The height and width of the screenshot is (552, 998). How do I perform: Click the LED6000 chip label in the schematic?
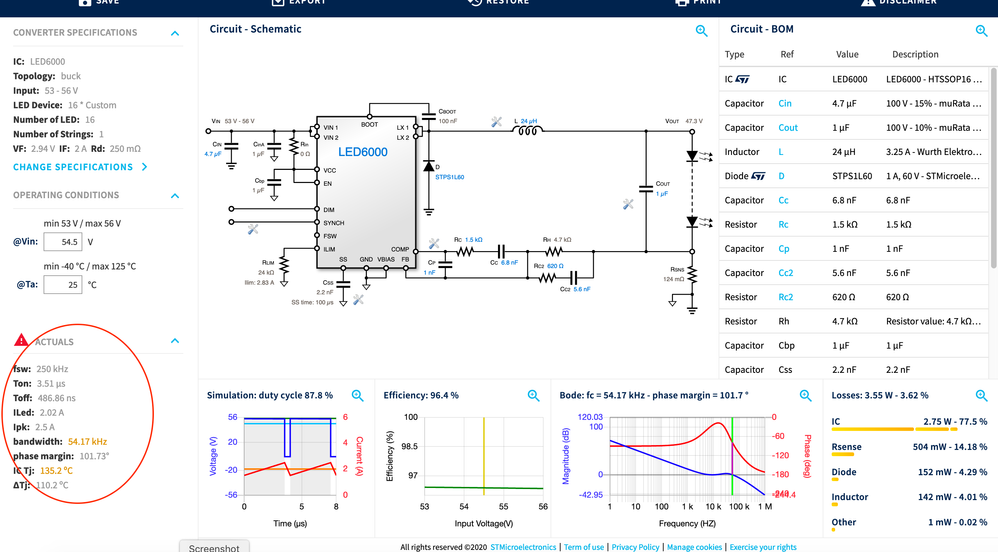(362, 152)
